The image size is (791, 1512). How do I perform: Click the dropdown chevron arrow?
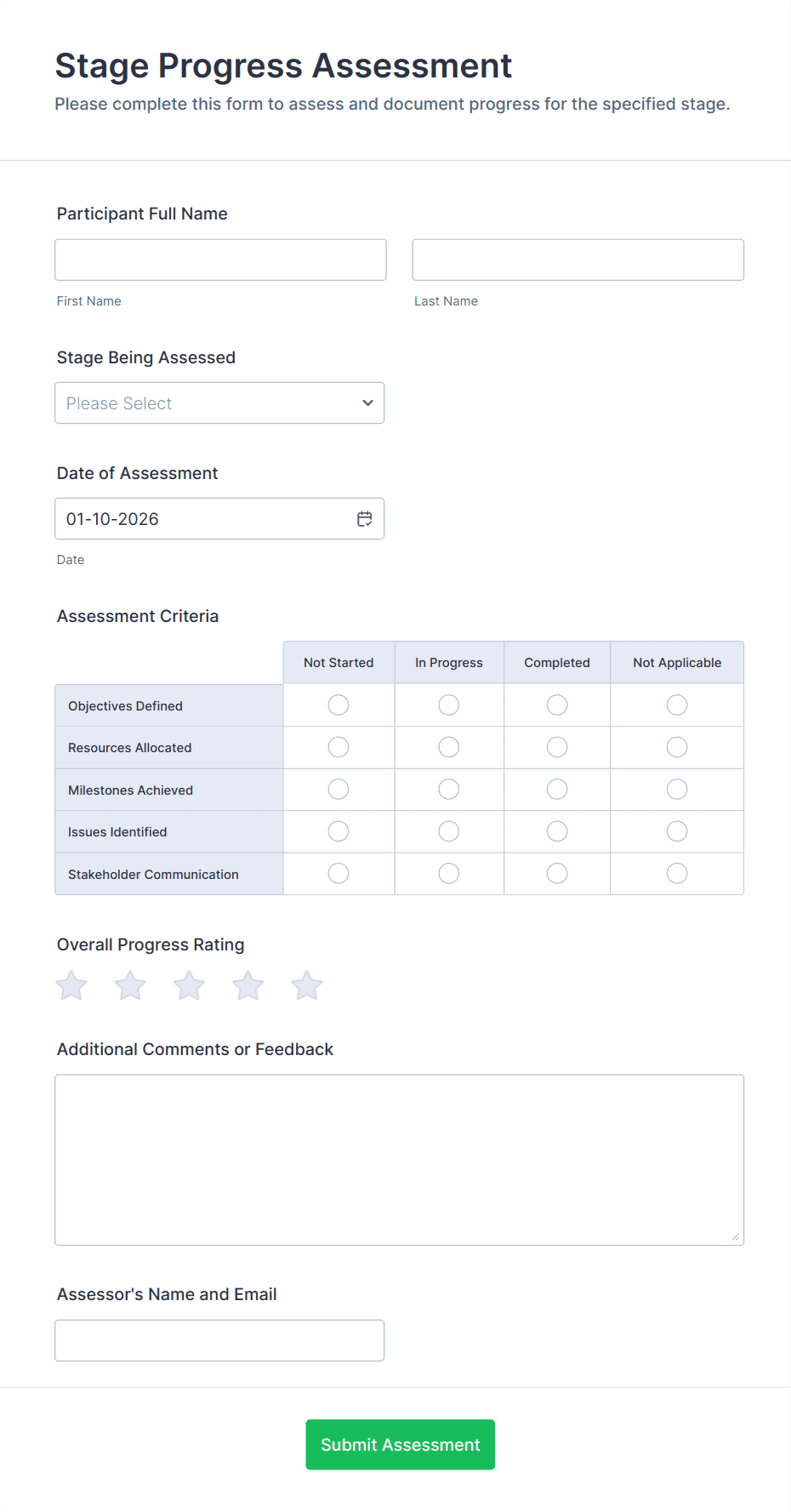pos(367,403)
